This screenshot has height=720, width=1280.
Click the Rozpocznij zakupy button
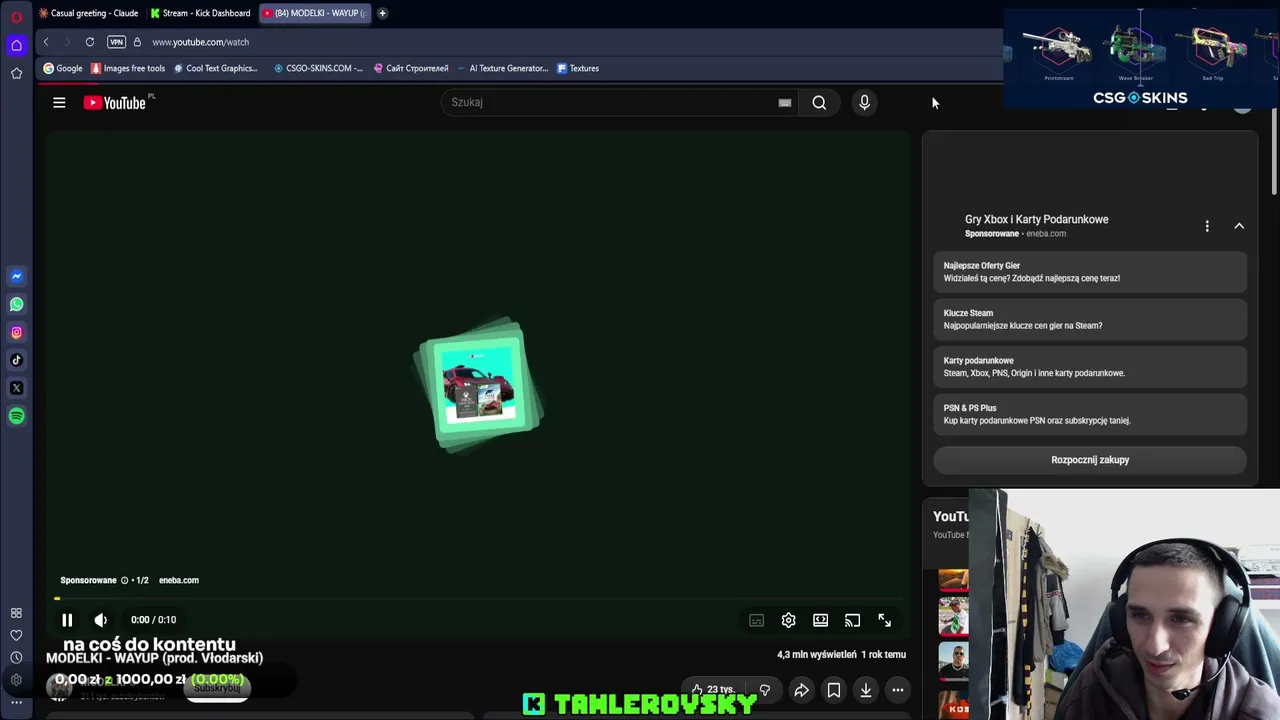click(1090, 460)
